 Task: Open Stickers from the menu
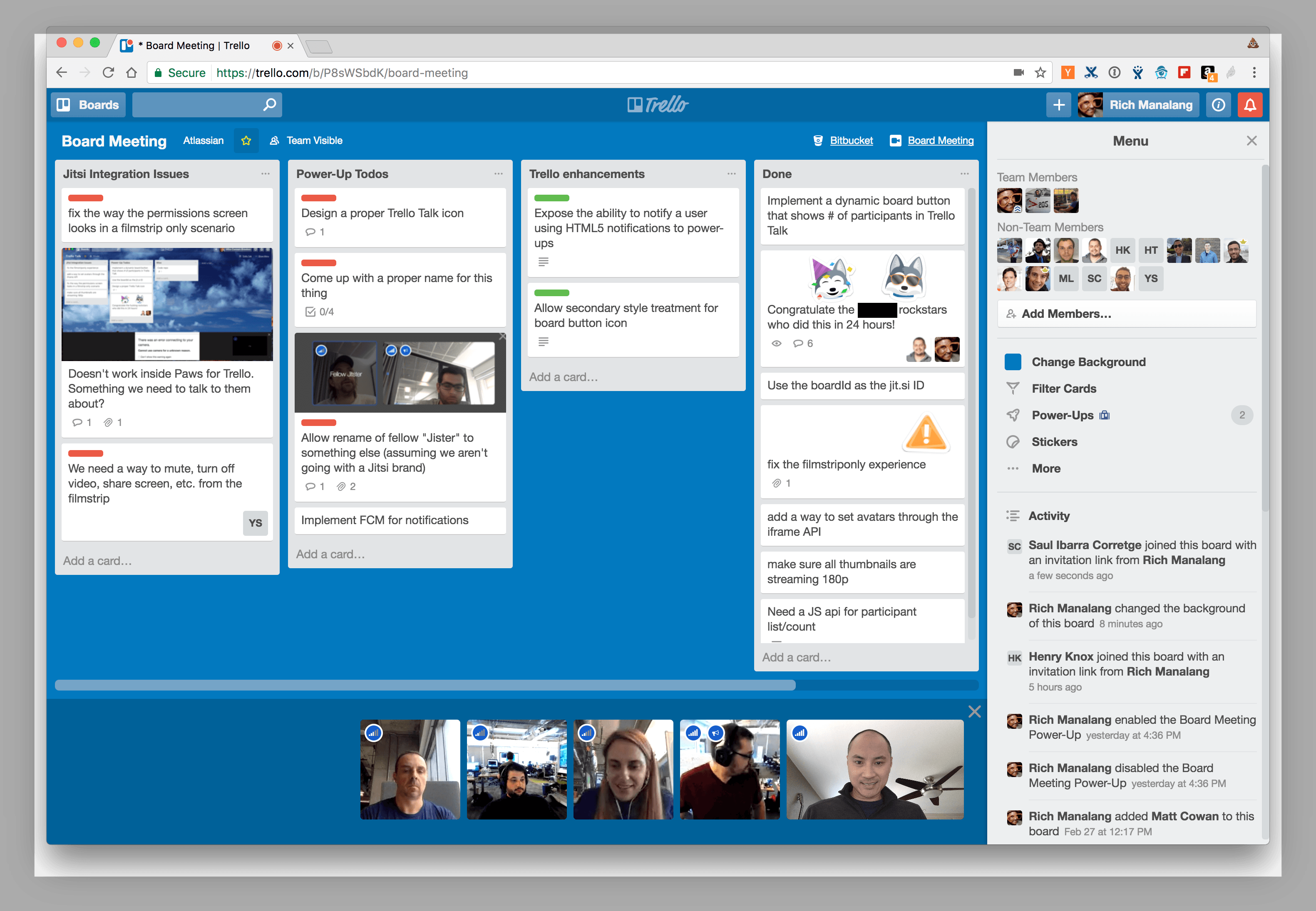1054,442
